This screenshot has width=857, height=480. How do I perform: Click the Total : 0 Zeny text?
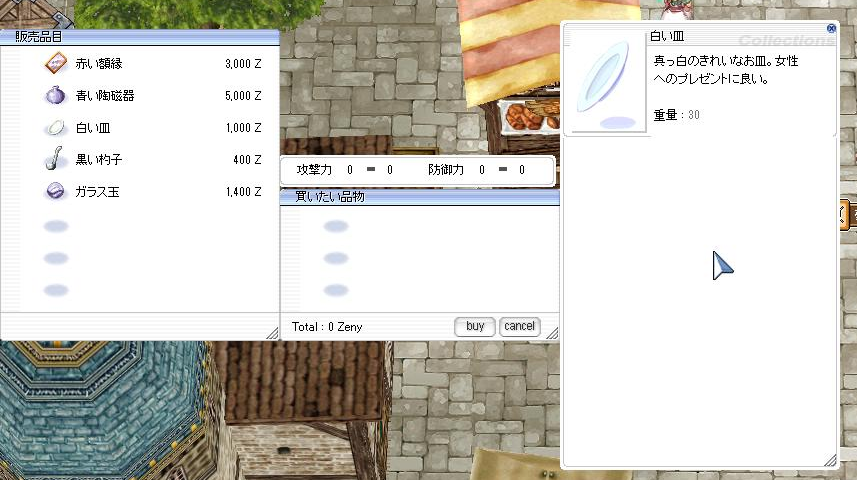pyautogui.click(x=327, y=327)
